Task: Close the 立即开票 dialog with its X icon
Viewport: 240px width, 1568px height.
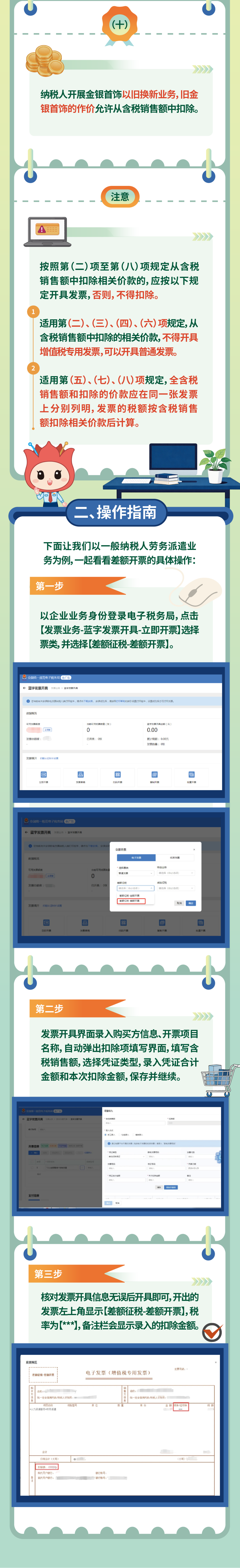Action: tap(194, 850)
